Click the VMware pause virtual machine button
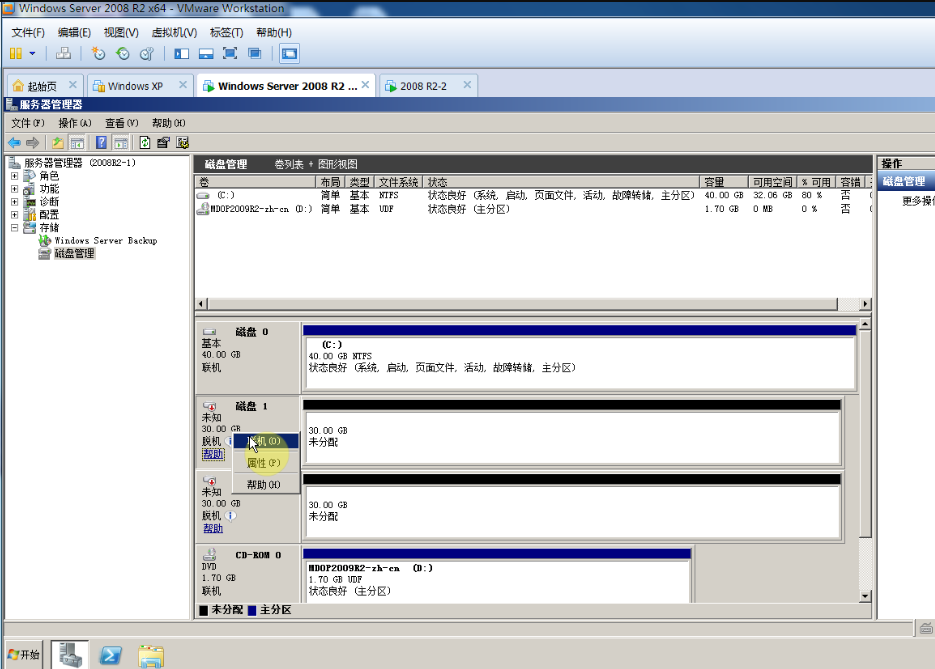 pos(16,54)
